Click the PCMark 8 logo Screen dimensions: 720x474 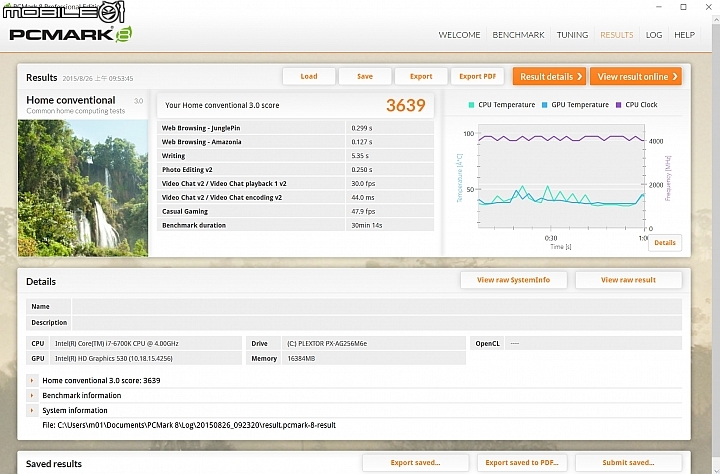tap(70, 35)
